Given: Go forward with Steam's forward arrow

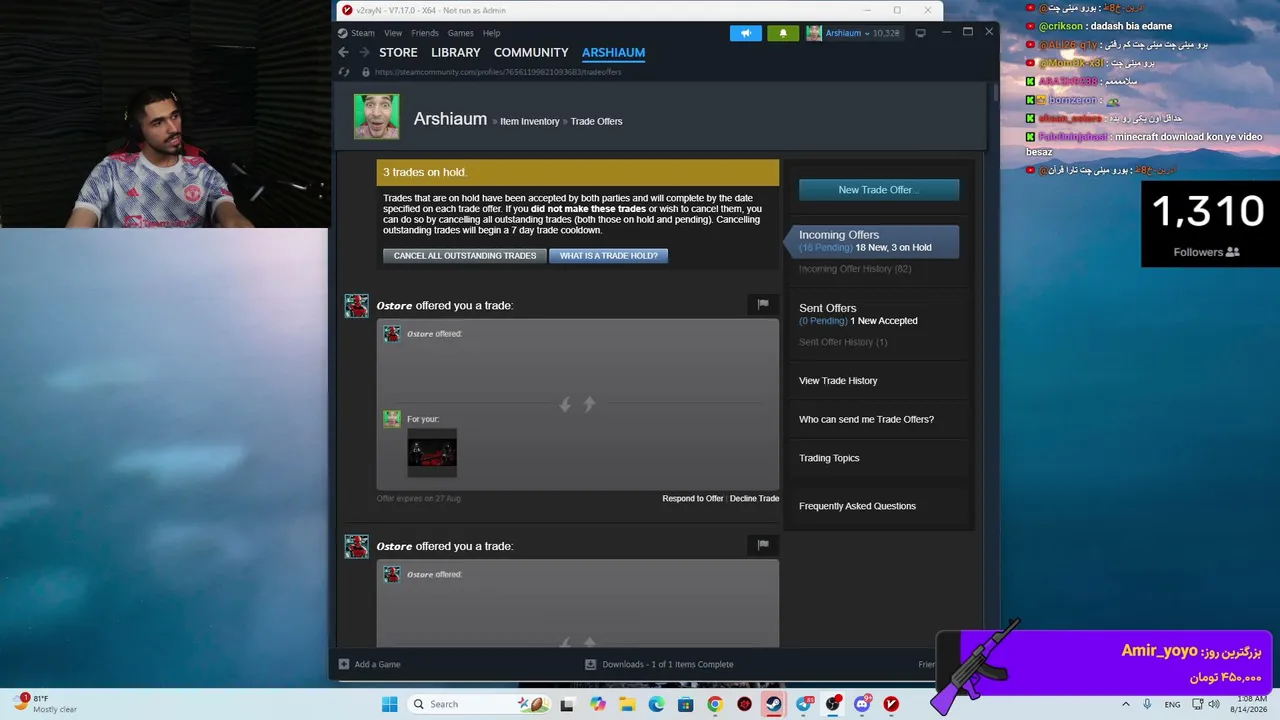Looking at the screenshot, I should coord(364,52).
